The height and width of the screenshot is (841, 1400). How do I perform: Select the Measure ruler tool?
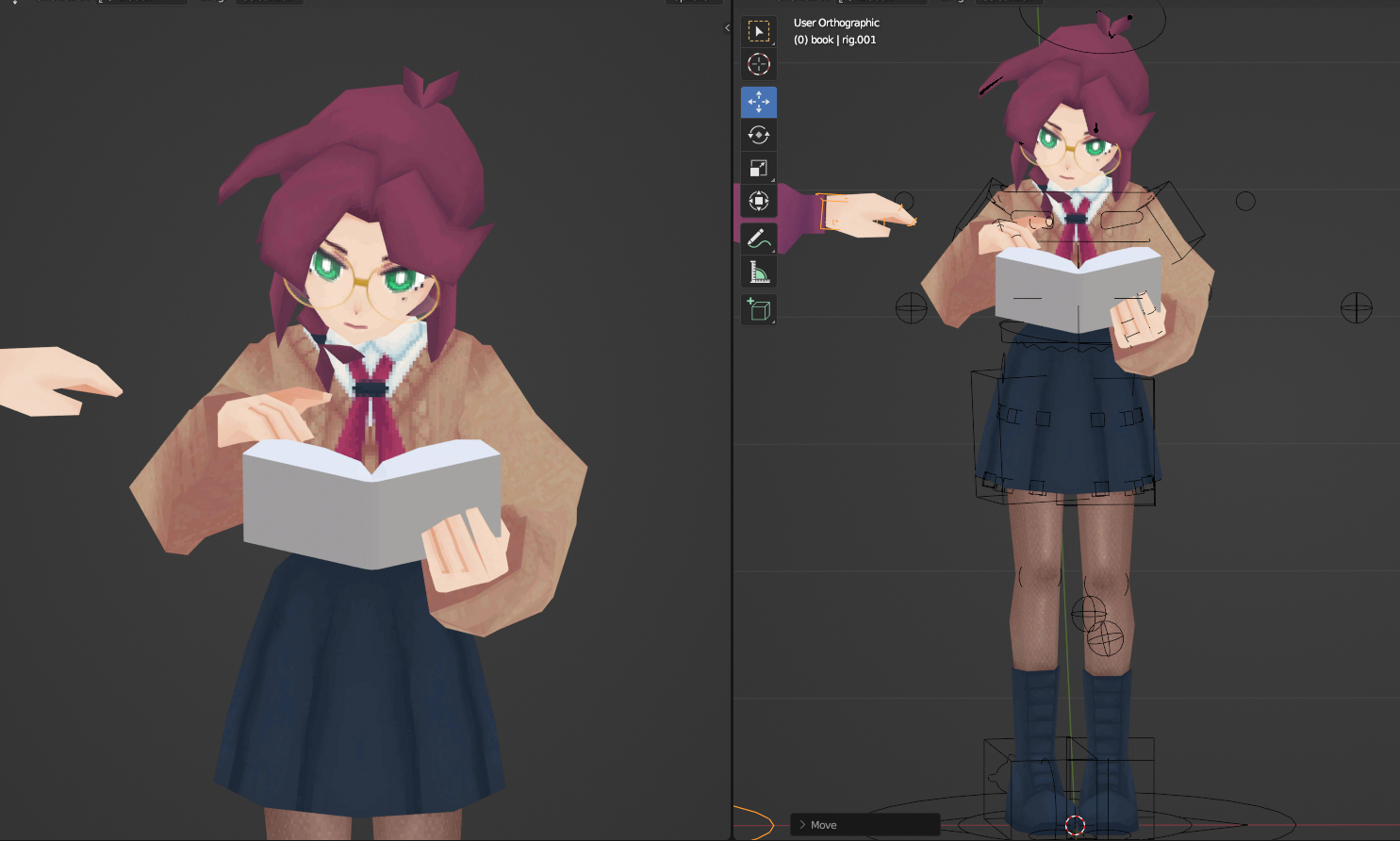(759, 272)
